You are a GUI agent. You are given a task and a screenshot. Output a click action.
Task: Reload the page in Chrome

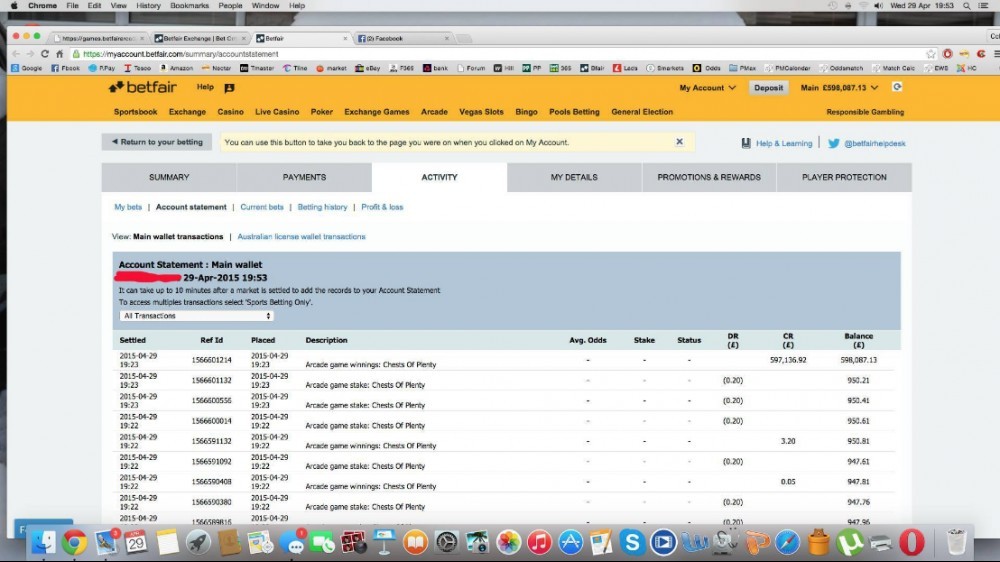click(45, 54)
